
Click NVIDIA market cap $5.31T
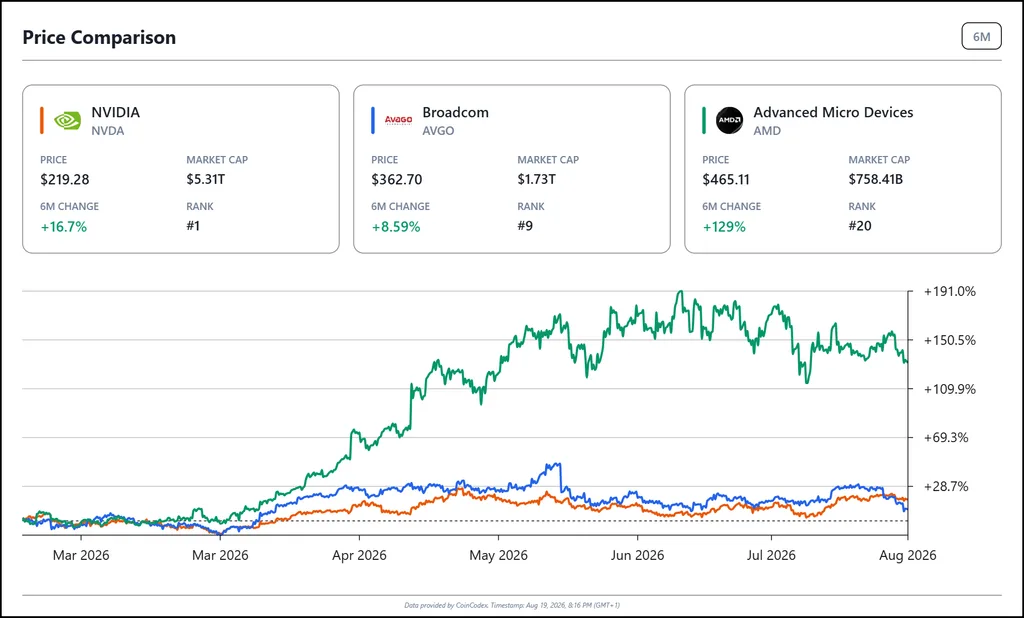(x=205, y=179)
